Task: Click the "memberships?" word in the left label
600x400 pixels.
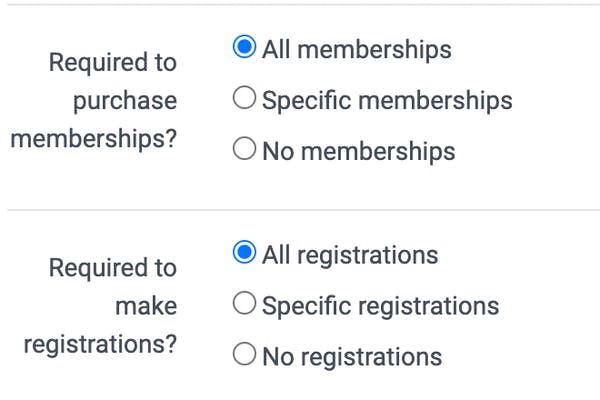Action: [x=94, y=138]
